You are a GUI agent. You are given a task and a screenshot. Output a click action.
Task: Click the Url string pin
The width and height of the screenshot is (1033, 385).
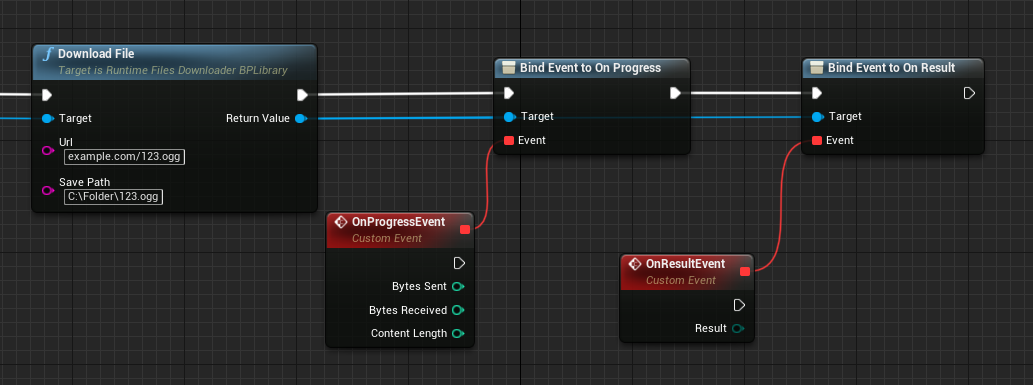click(47, 150)
